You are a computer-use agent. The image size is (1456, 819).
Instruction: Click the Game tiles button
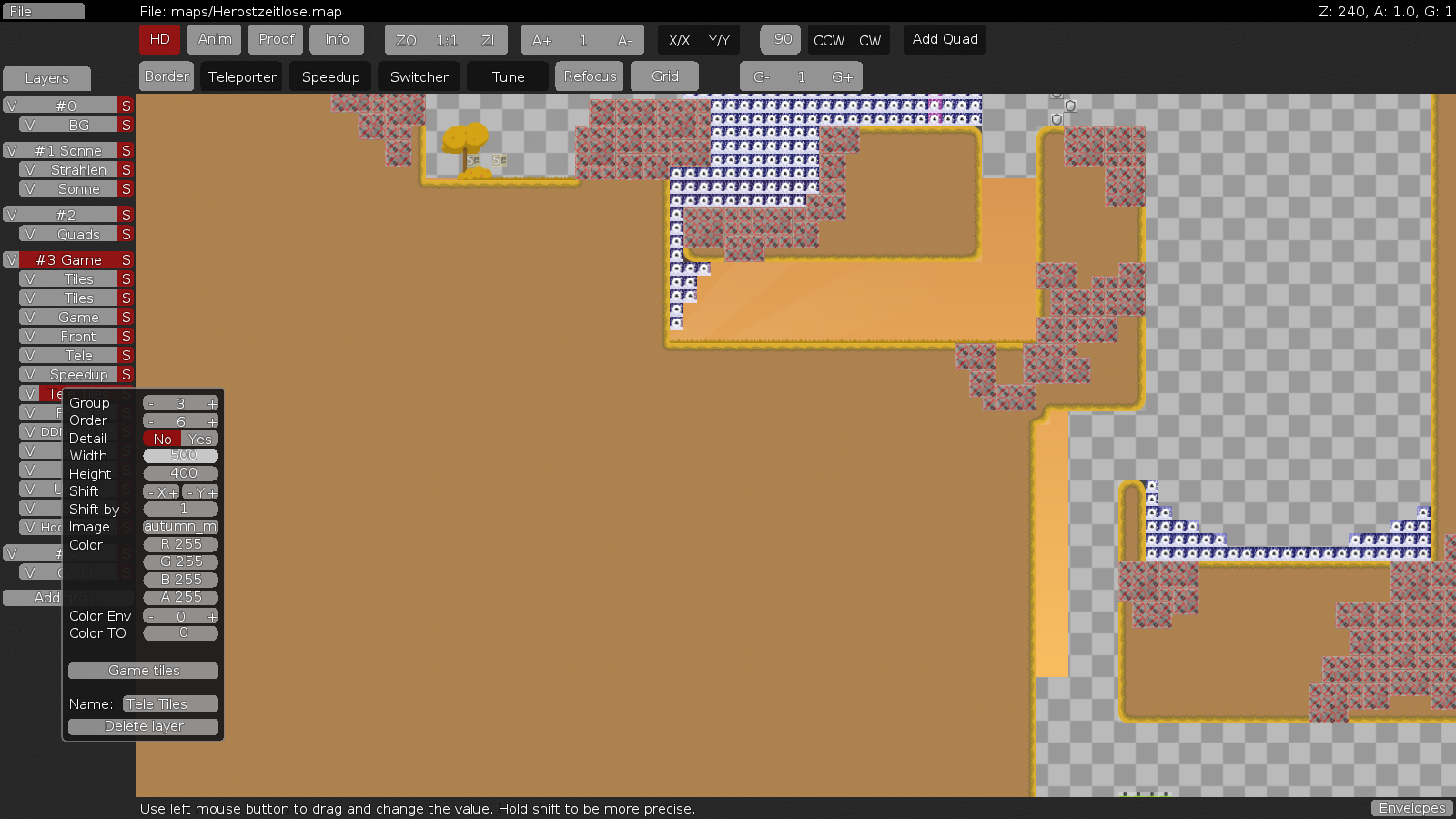click(144, 671)
